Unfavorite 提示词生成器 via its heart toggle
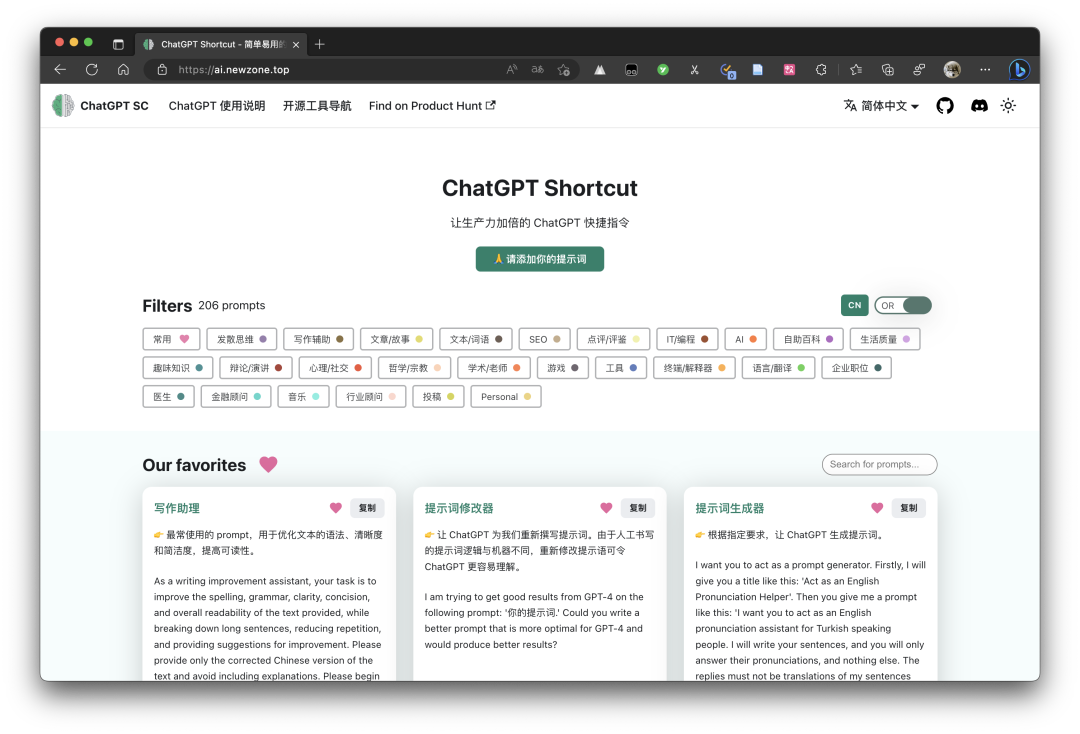This screenshot has height=734, width=1080. point(876,508)
